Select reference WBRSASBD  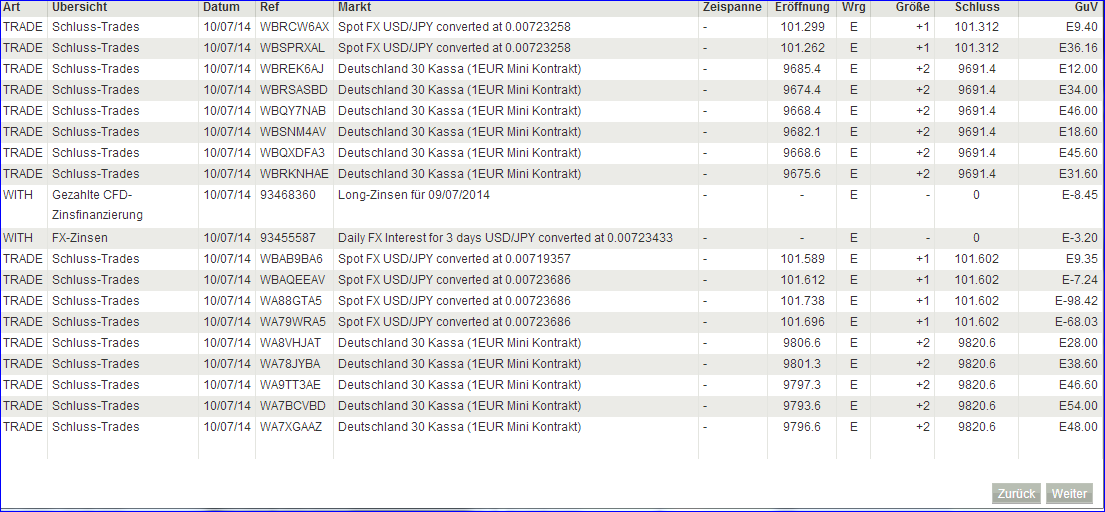293,90
